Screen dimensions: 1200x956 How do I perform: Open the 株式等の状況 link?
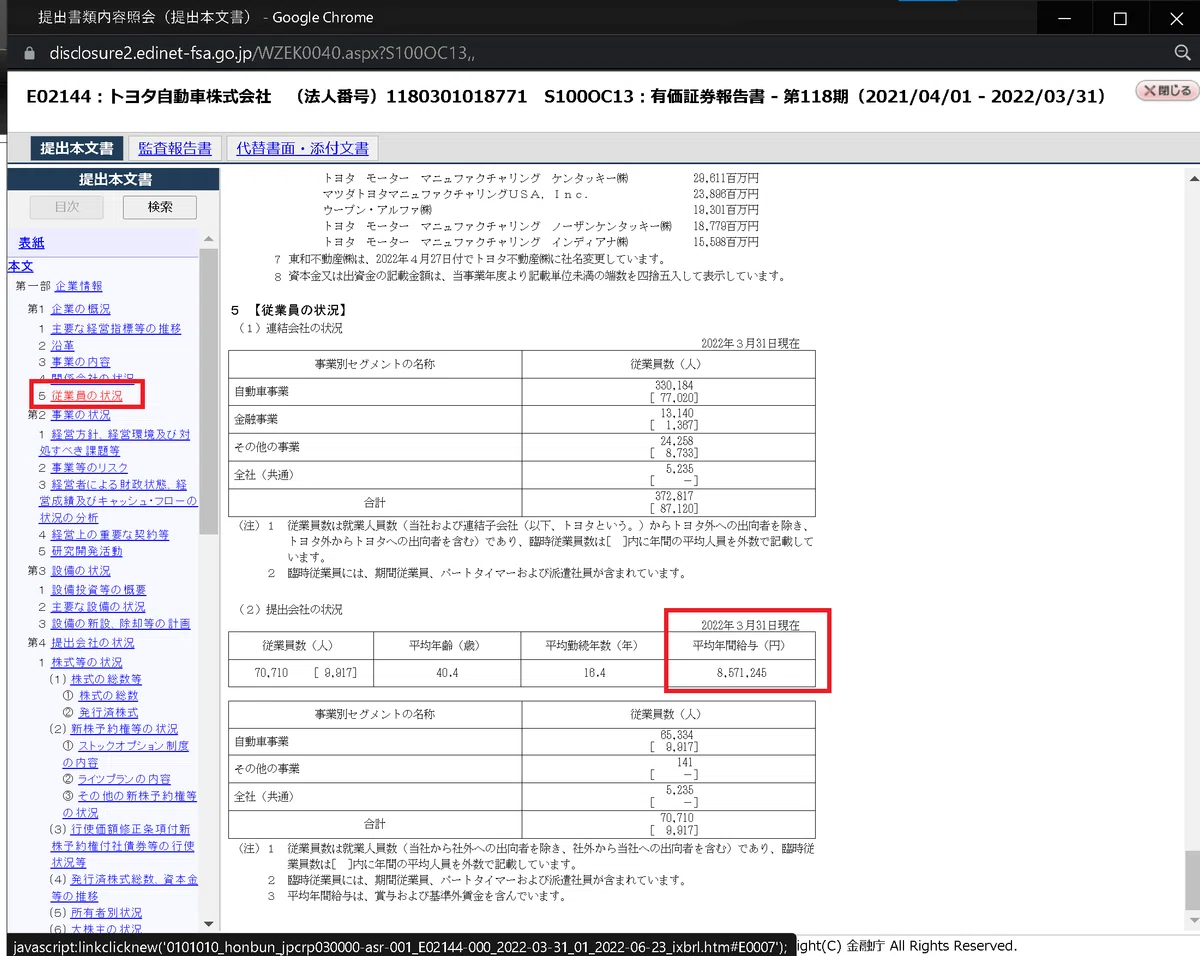[87, 662]
